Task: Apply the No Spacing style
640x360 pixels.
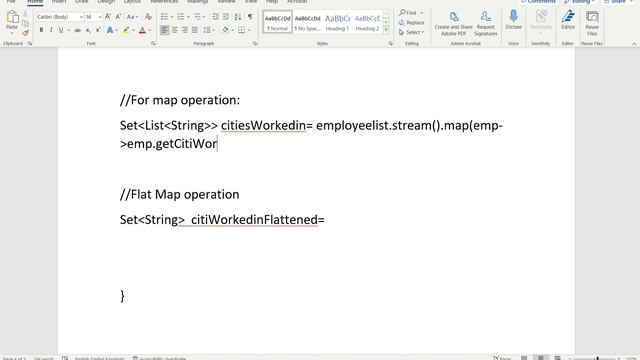Action: point(307,22)
